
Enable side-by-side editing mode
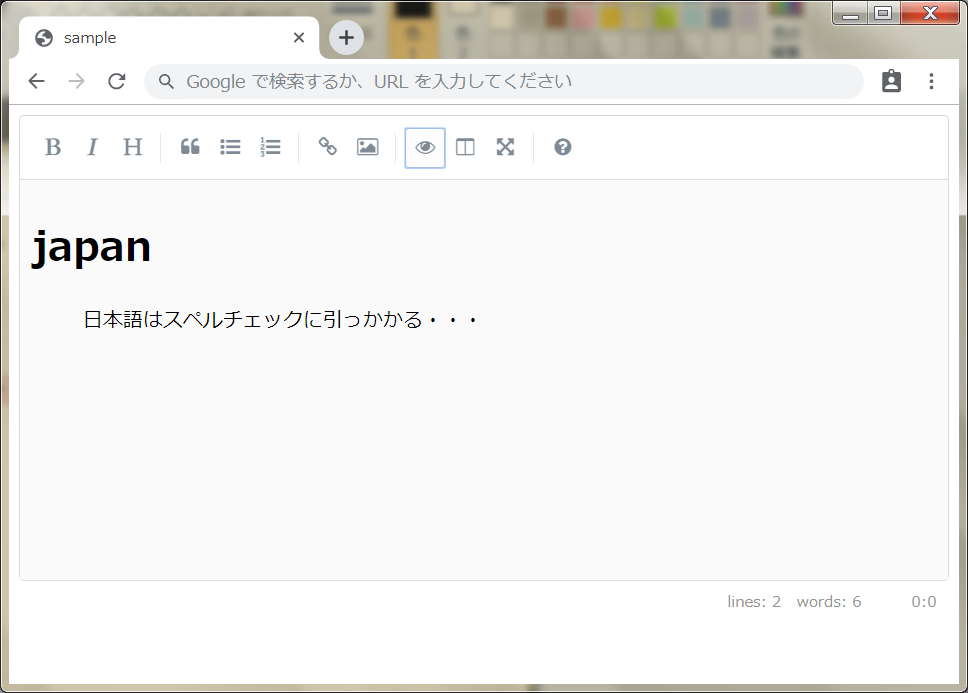pos(464,147)
